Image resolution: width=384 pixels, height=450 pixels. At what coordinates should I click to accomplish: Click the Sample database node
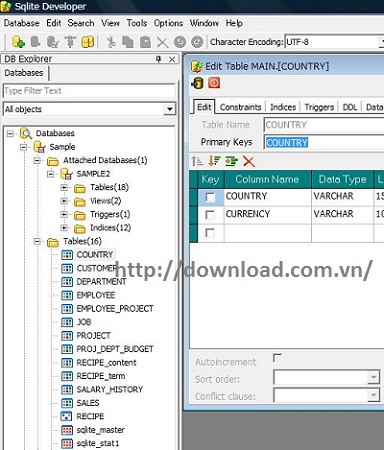pos(62,147)
